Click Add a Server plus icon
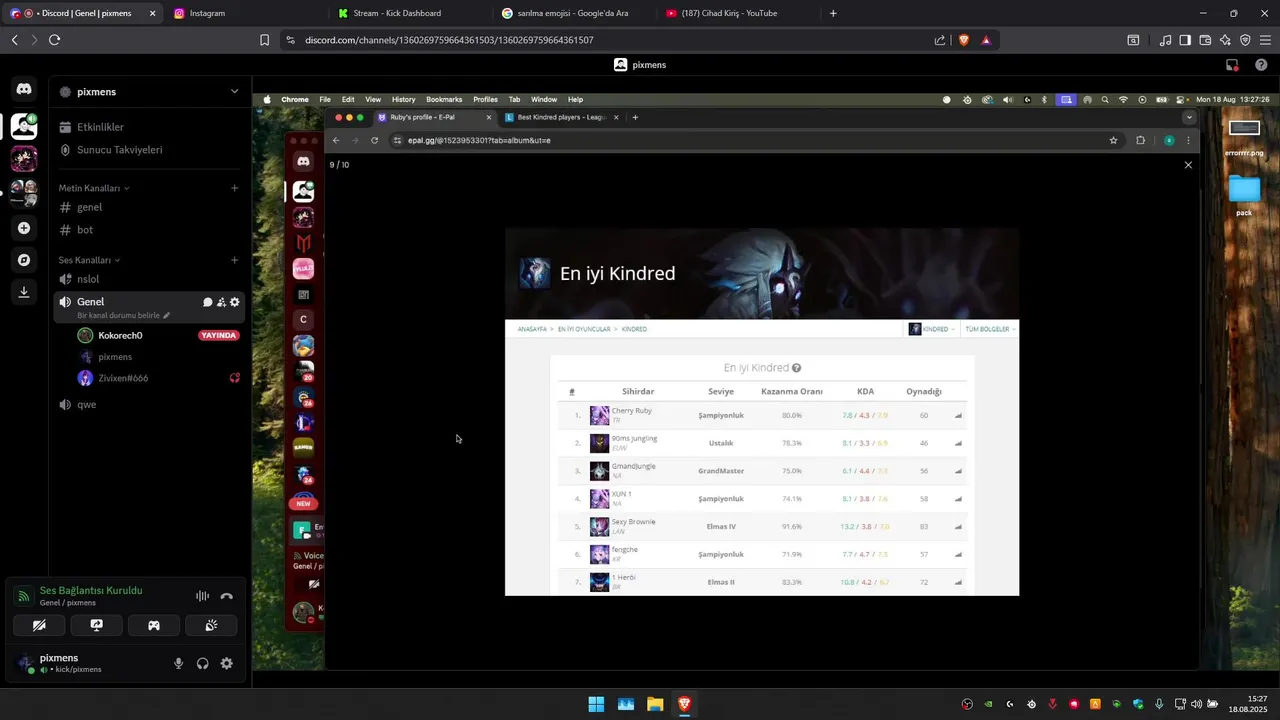The width and height of the screenshot is (1280, 720). (x=24, y=228)
